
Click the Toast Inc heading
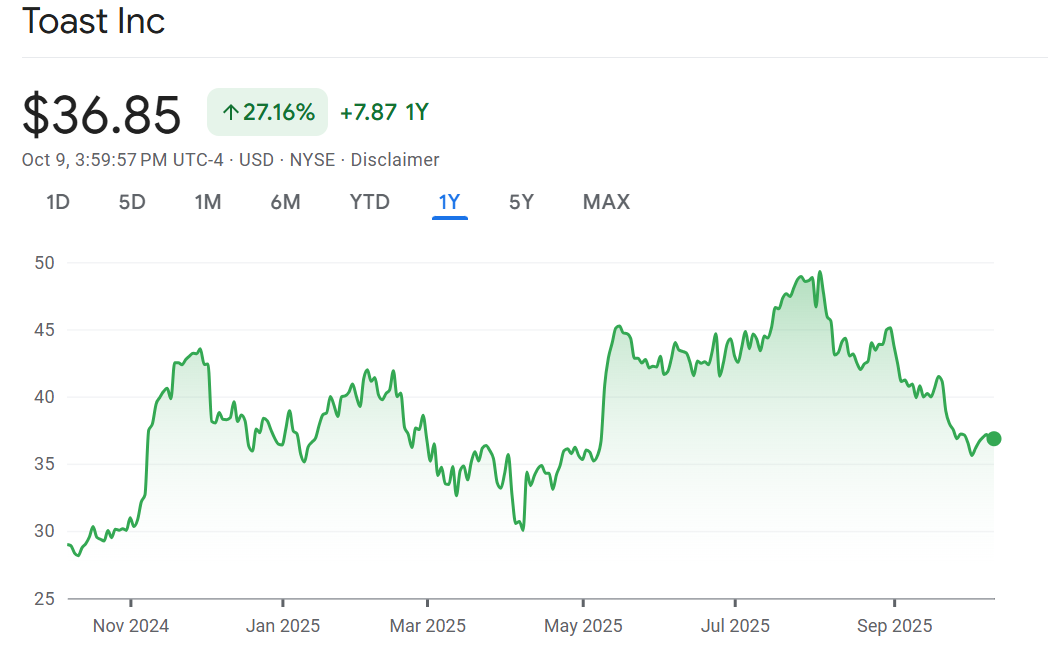93,22
